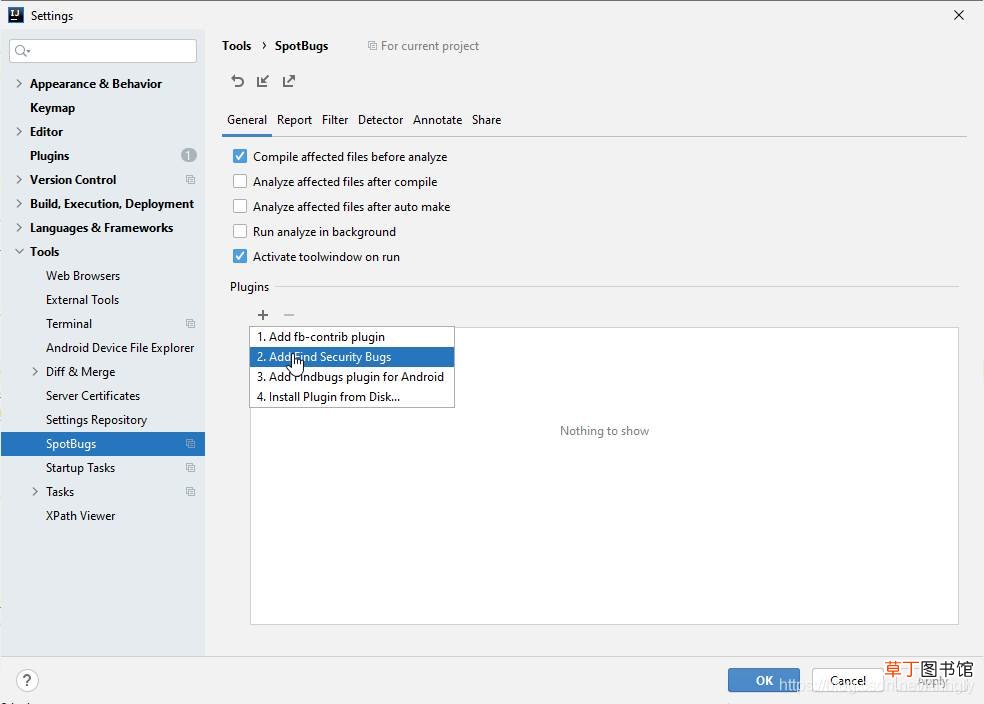Image resolution: width=984 pixels, height=704 pixels.
Task: Select Startup Tasks item
Action: (x=80, y=467)
